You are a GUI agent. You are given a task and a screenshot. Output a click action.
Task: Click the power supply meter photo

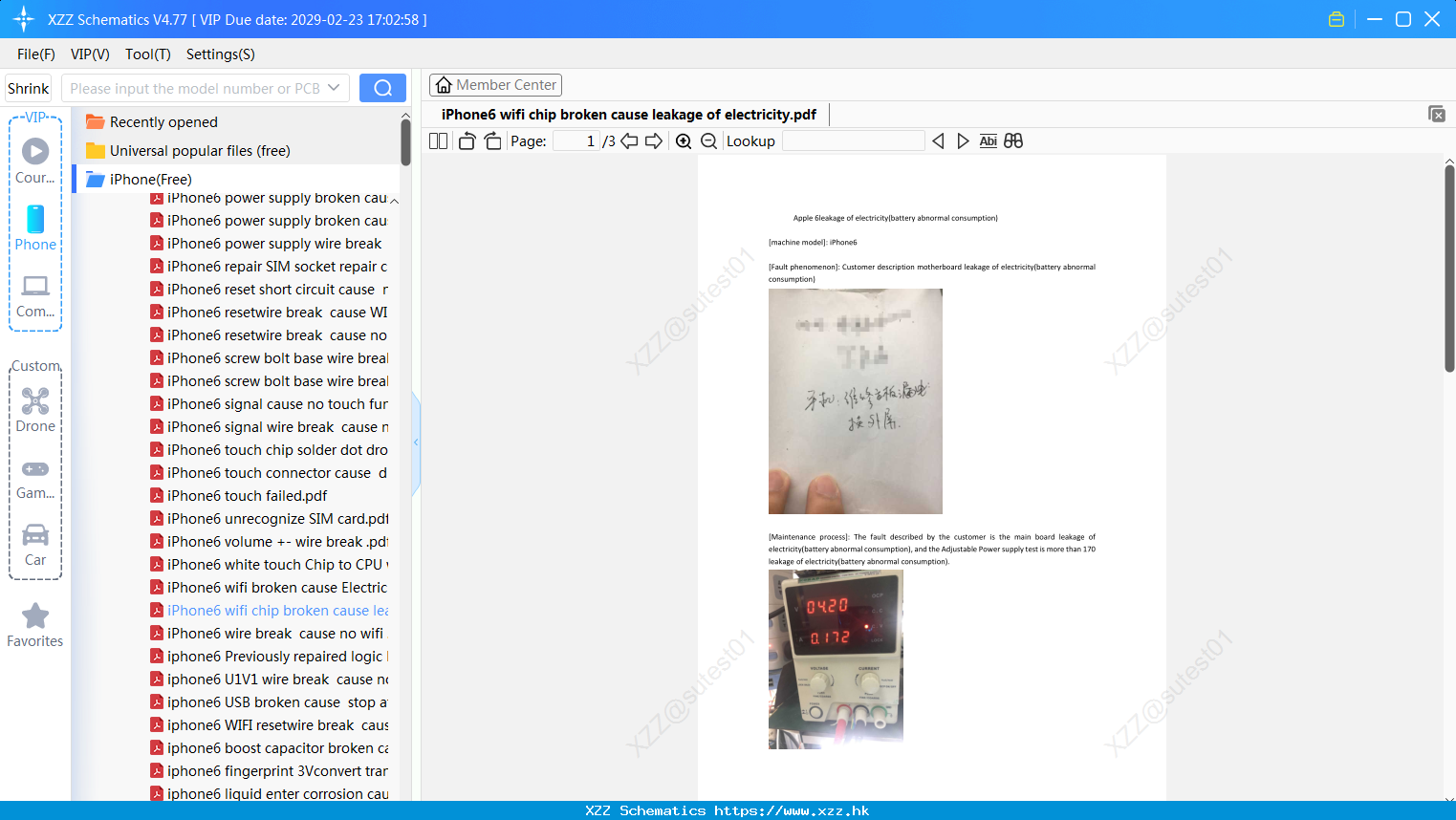point(836,659)
